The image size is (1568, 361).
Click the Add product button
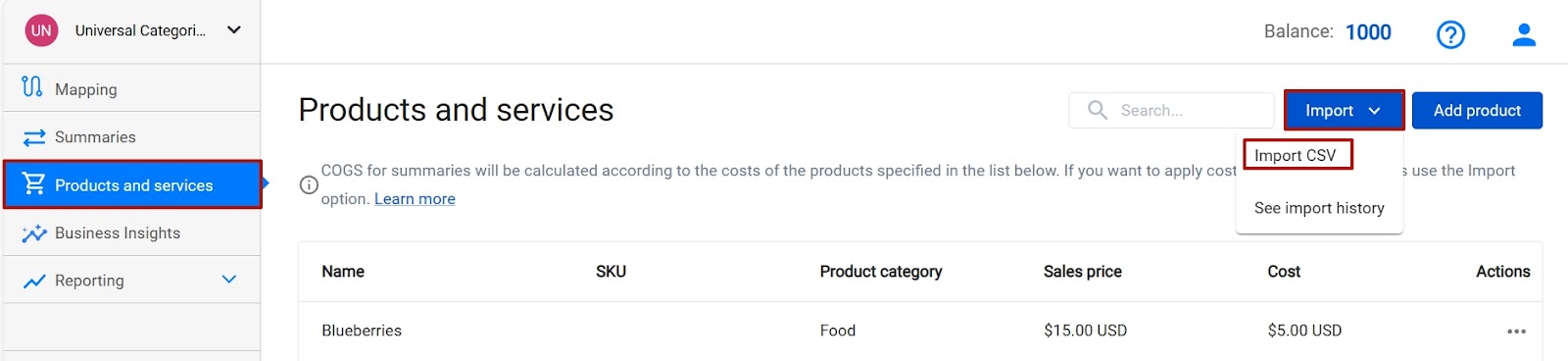1477,111
